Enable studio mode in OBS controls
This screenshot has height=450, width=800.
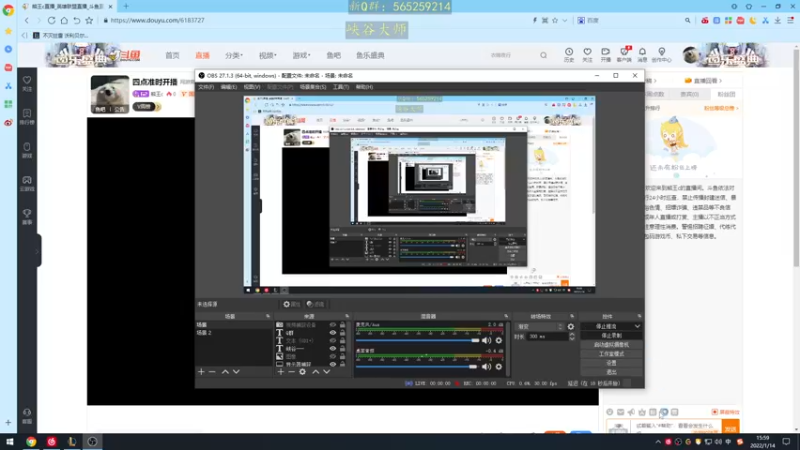coord(611,354)
